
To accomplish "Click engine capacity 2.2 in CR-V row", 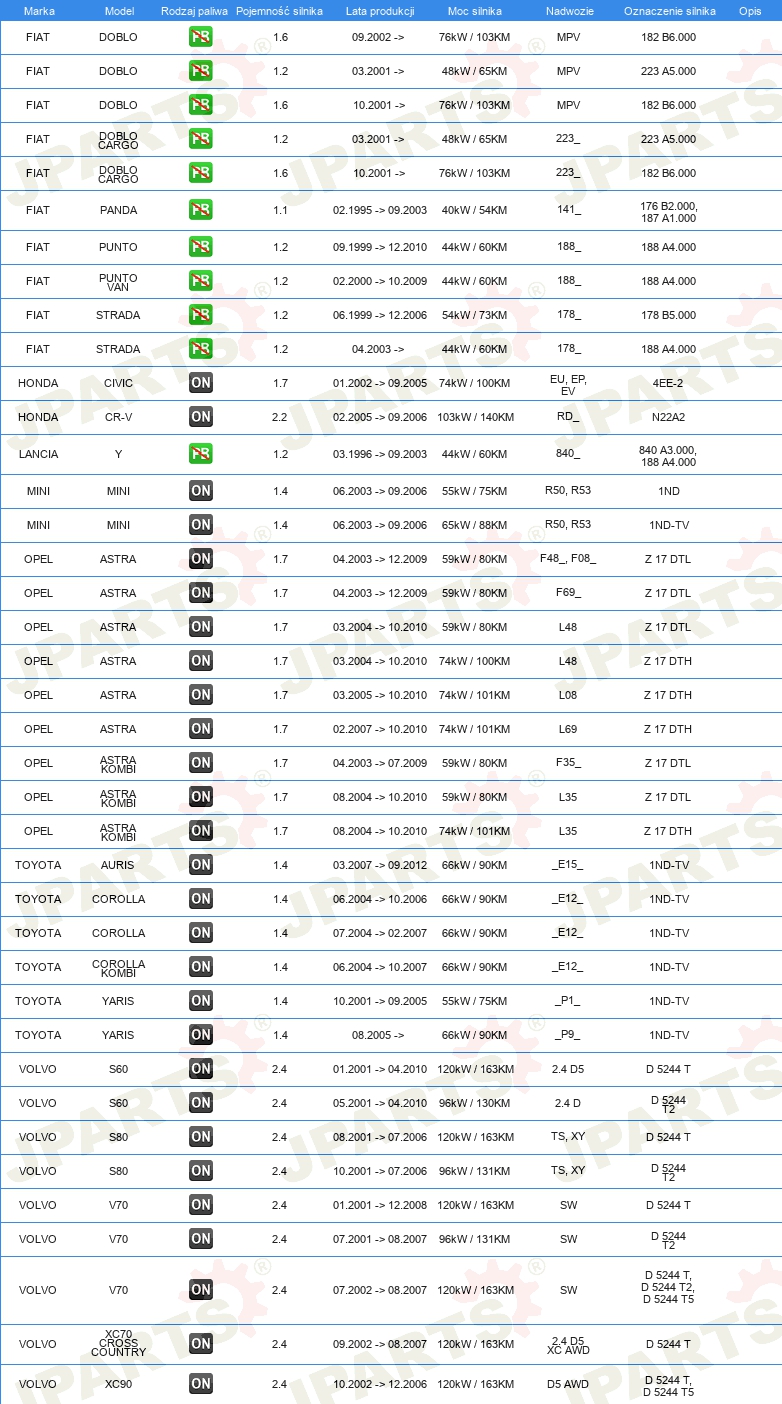I will click(280, 417).
